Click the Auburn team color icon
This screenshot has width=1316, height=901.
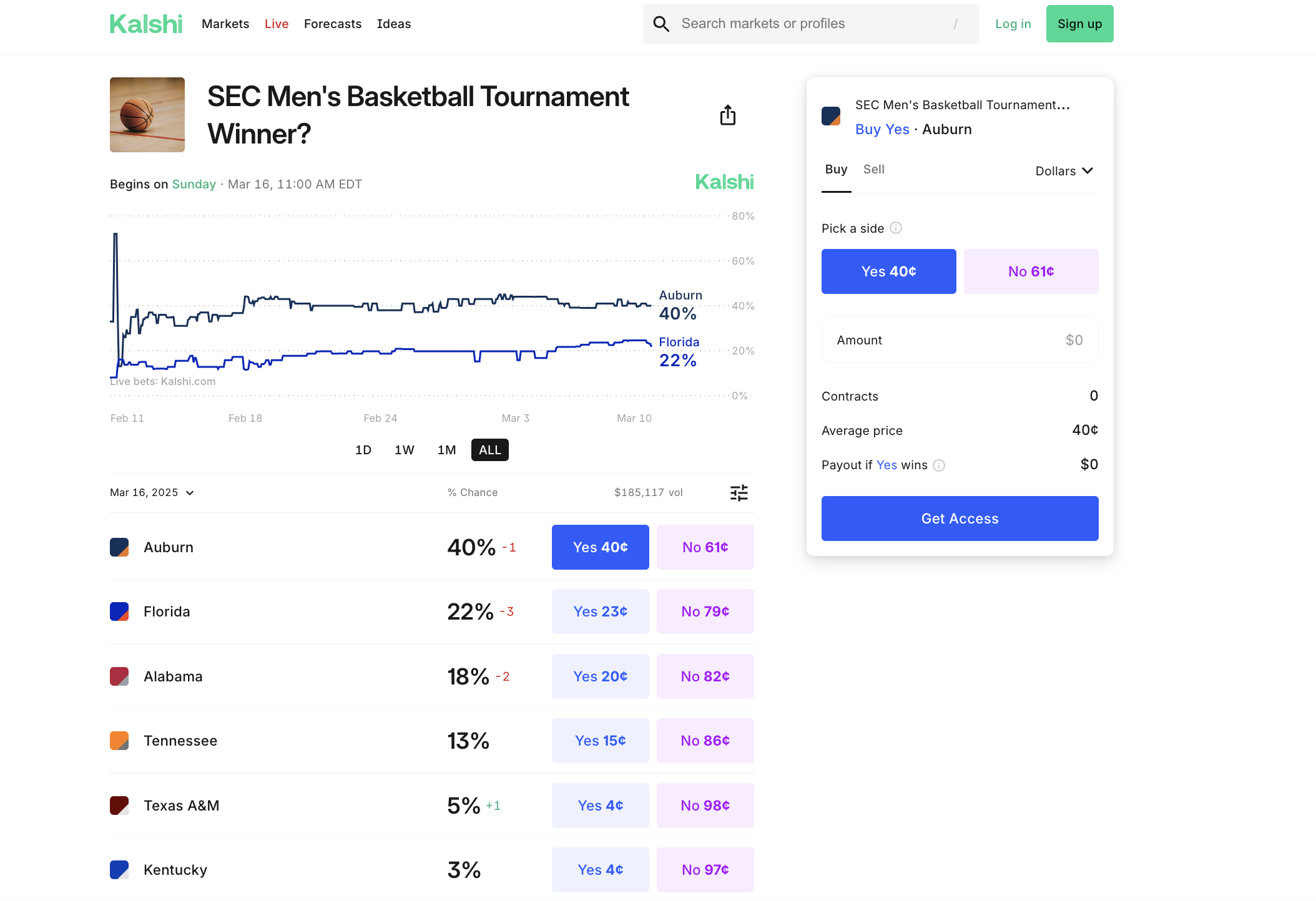(119, 547)
